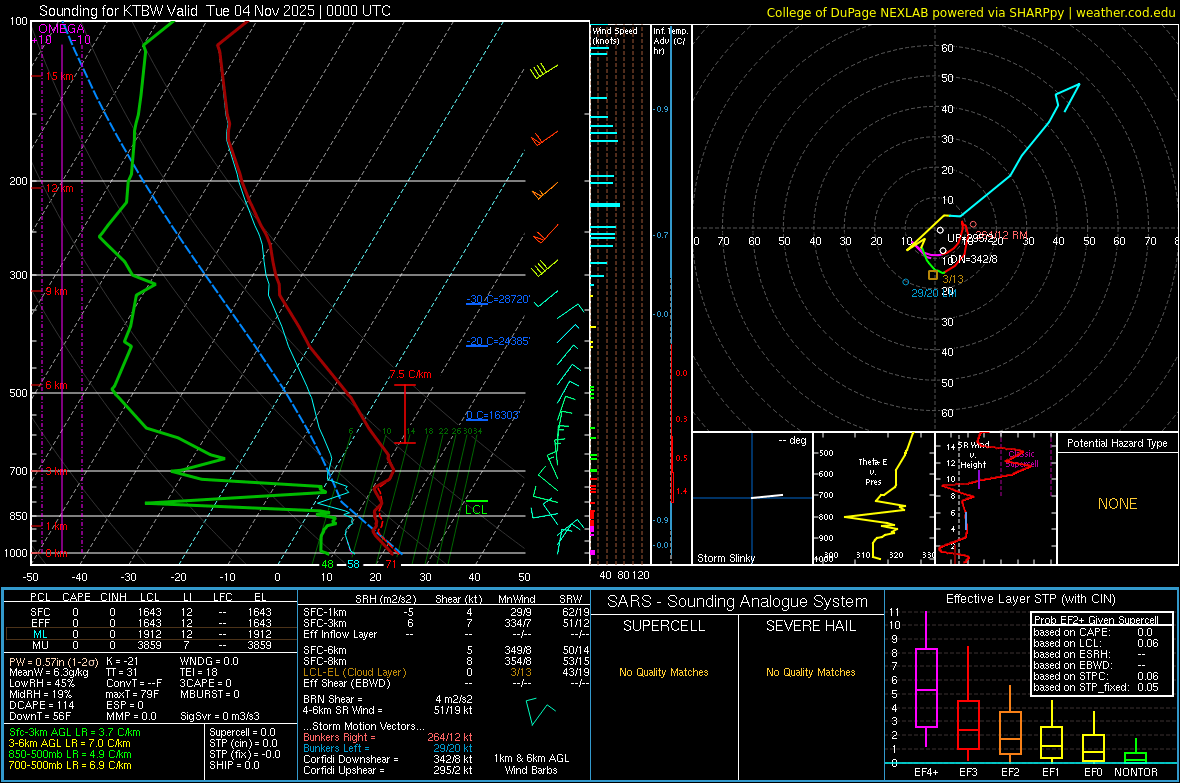Click the CINH column header
Image resolution: width=1180 pixels, height=783 pixels.
(x=114, y=597)
